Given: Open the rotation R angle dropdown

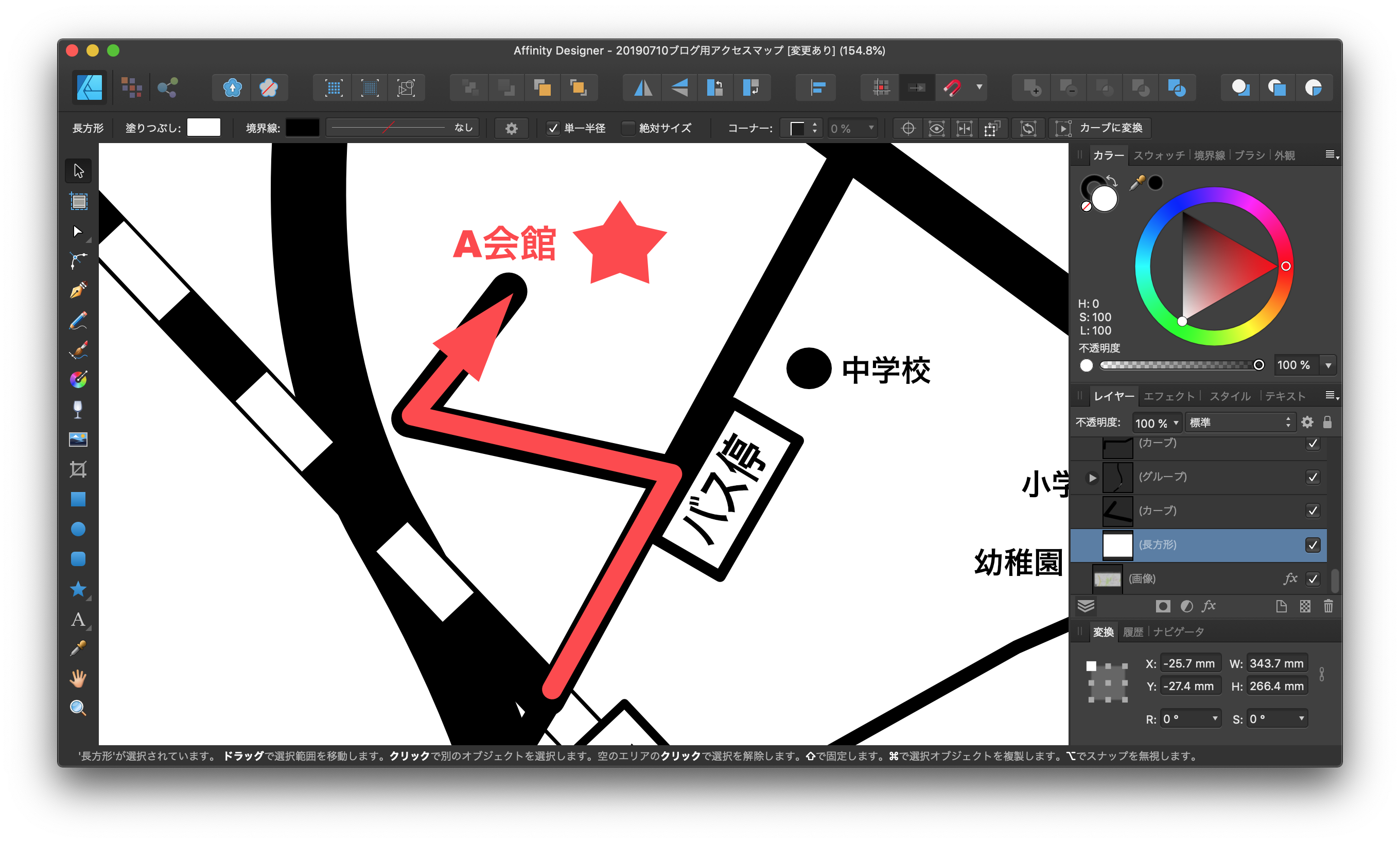Looking at the screenshot, I should point(1215,718).
